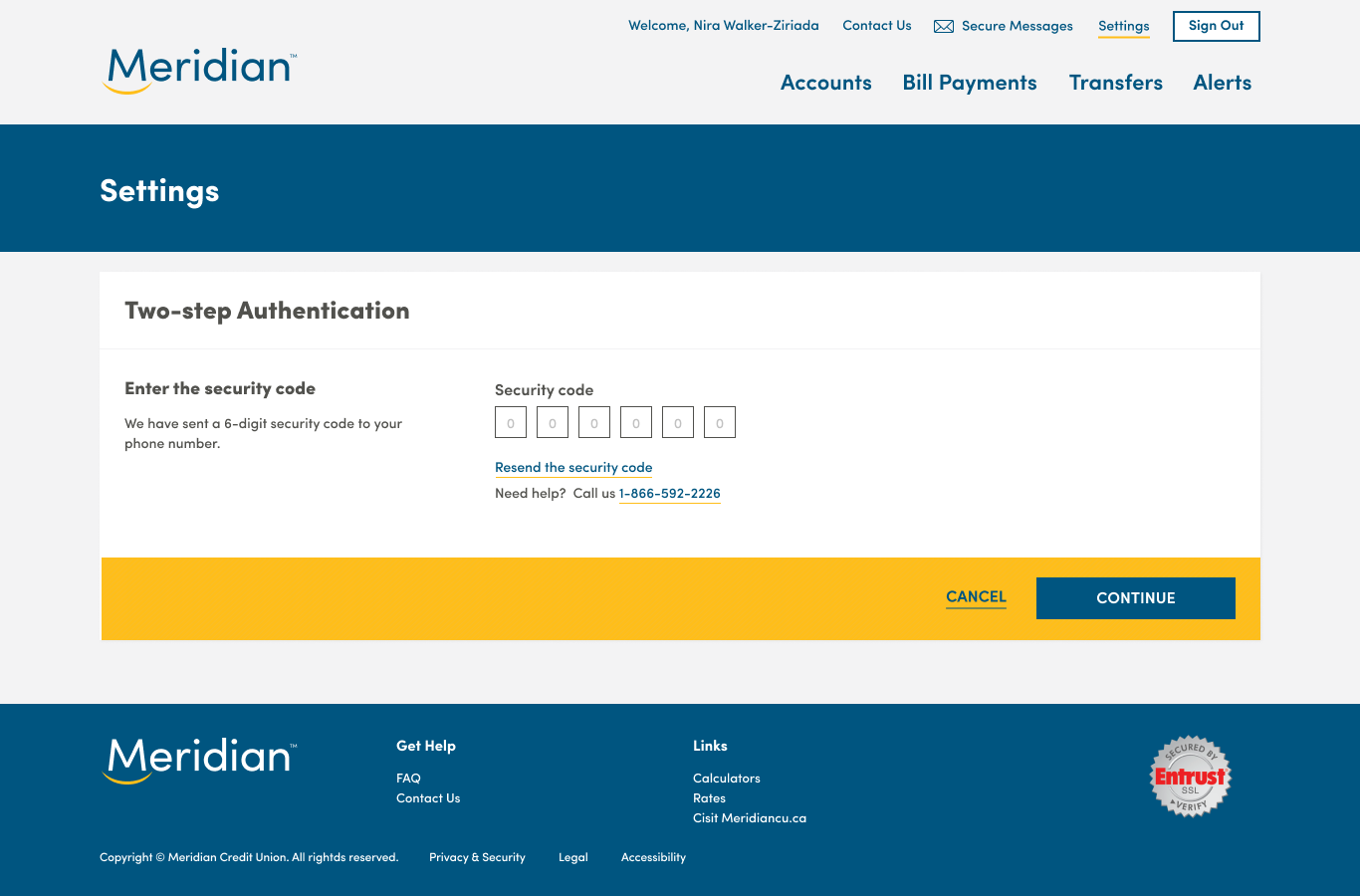Click the 'Security code' field label
Image resolution: width=1360 pixels, height=896 pixels.
544,390
